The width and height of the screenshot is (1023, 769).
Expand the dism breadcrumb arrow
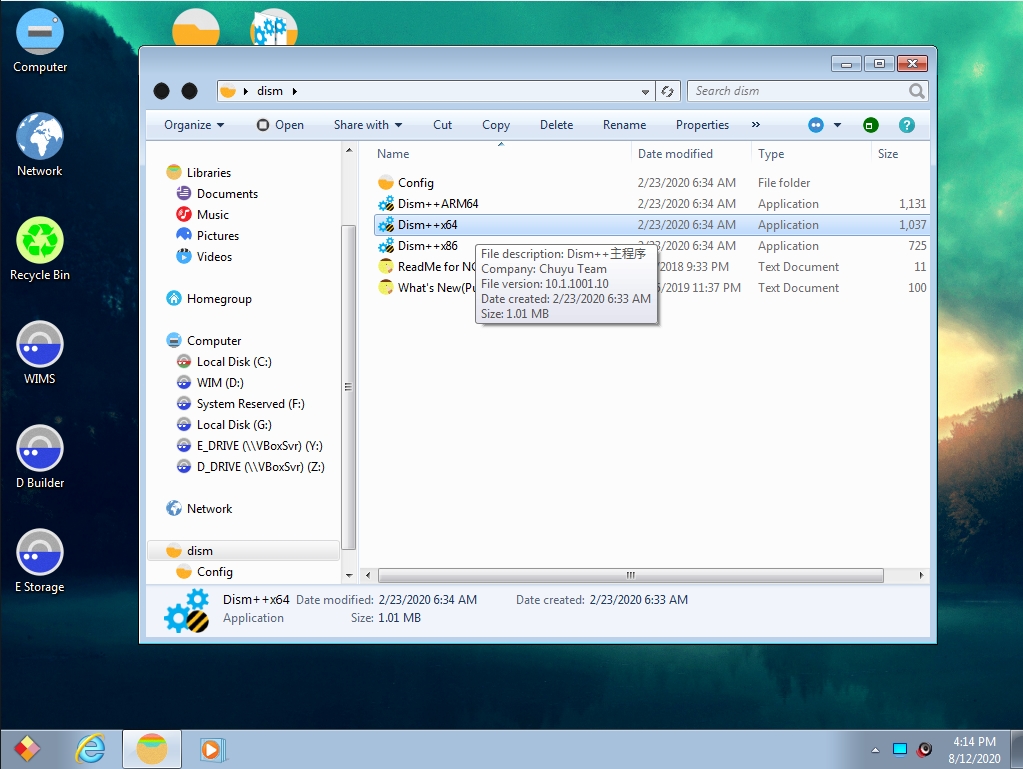pos(295,91)
